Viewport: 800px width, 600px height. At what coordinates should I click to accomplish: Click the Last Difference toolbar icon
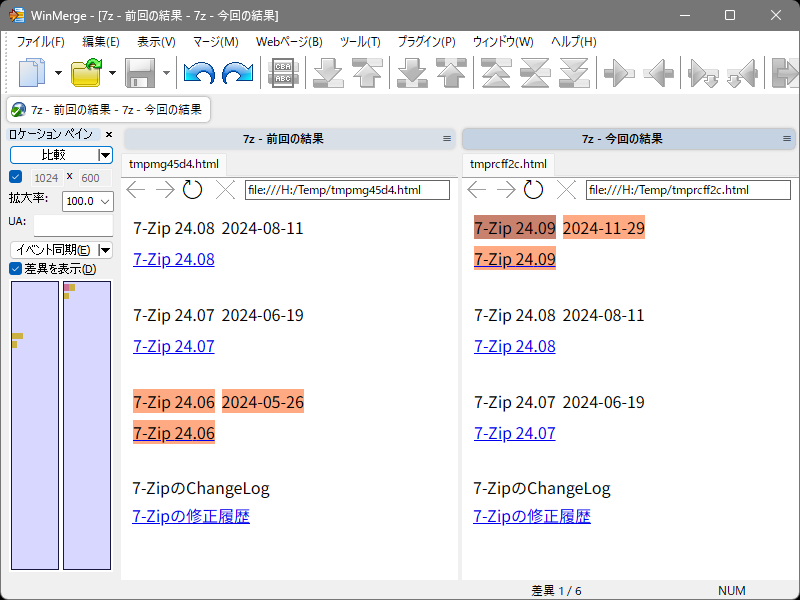[574, 72]
